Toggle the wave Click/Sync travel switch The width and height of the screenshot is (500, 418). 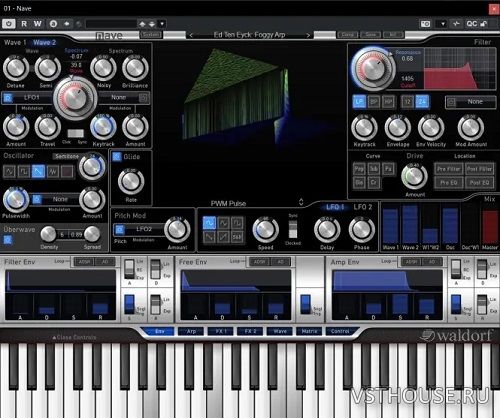[76, 133]
